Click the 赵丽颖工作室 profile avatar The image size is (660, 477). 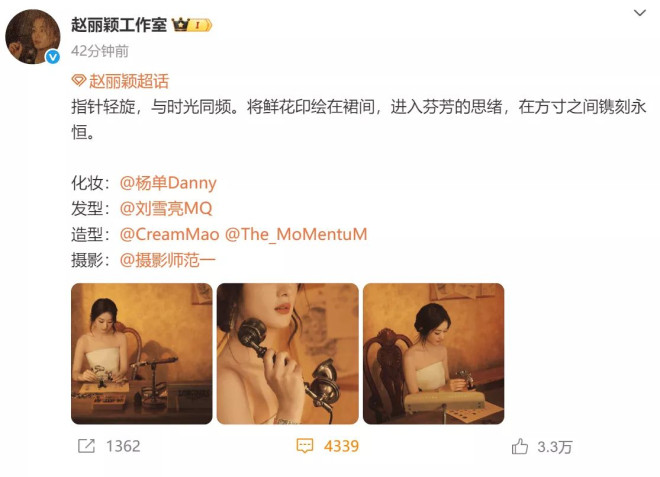33,37
